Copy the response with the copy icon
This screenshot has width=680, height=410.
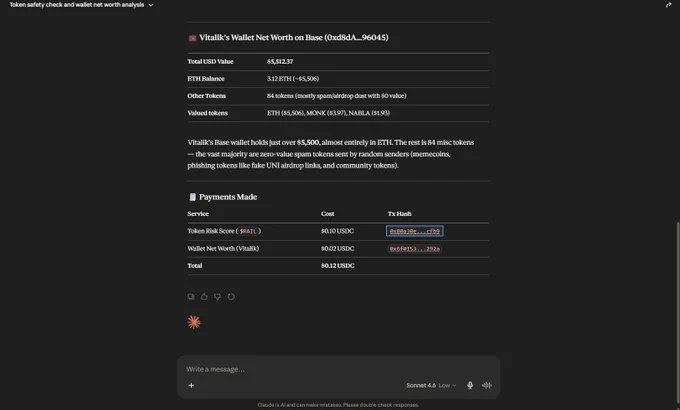pyautogui.click(x=191, y=297)
